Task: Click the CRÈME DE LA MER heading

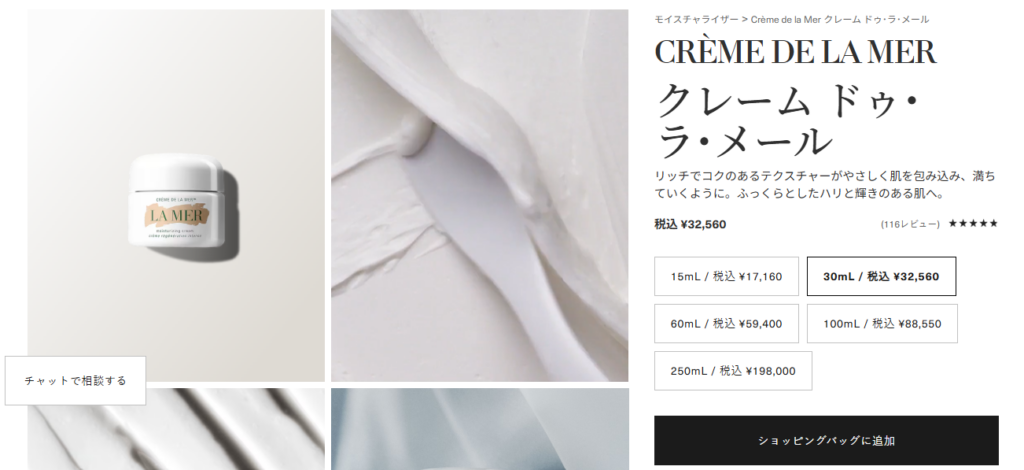Action: pos(795,52)
